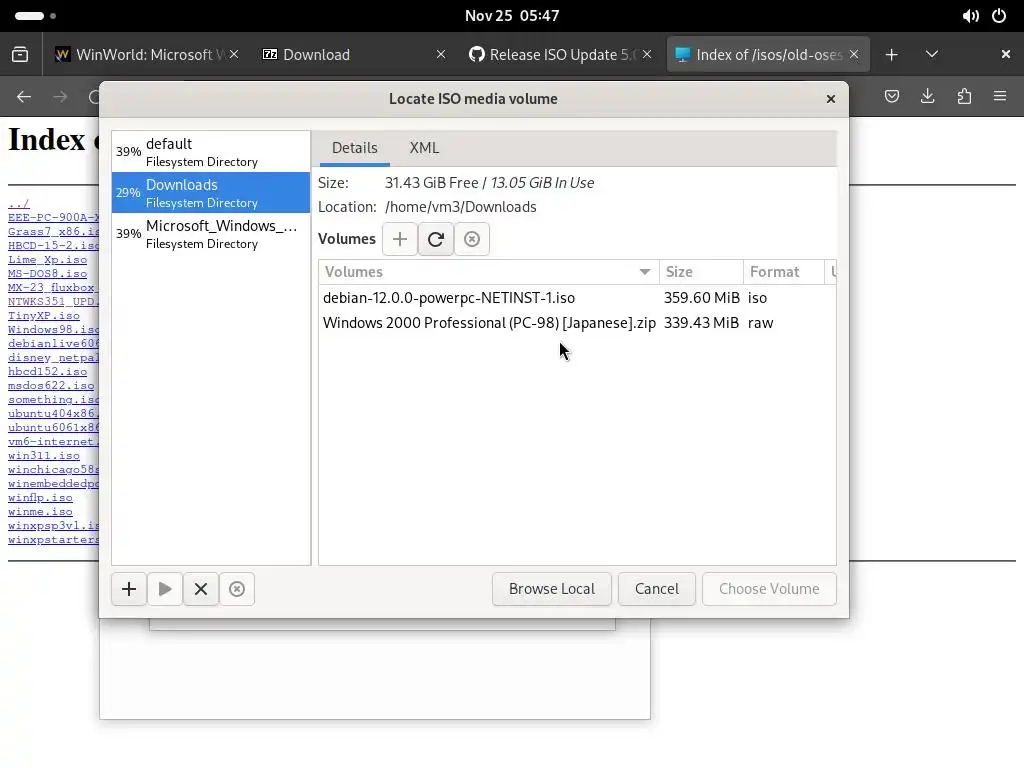Screen dimensions: 1024x768
Task: Open the clock and calendar panel
Action: pyautogui.click(x=512, y=16)
